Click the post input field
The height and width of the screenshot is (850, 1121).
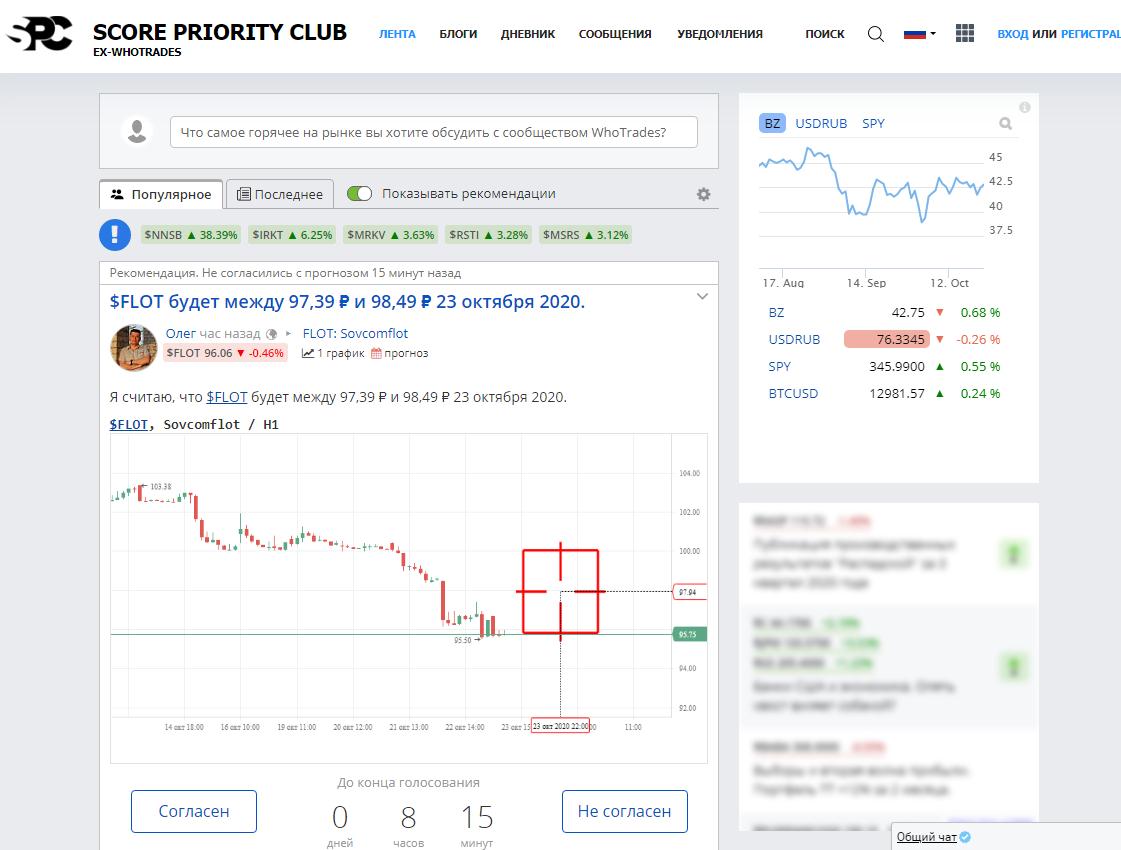pyautogui.click(x=433, y=132)
